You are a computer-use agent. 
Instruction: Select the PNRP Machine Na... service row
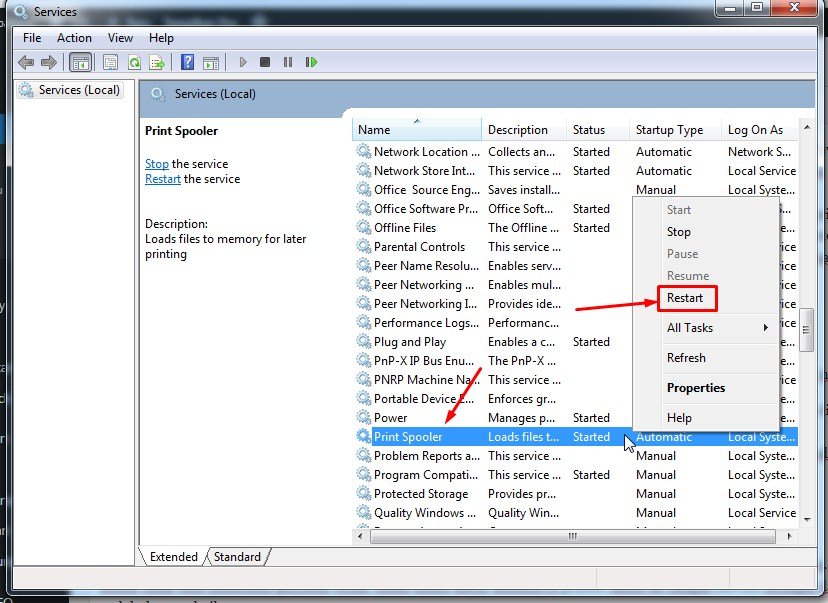point(576,380)
